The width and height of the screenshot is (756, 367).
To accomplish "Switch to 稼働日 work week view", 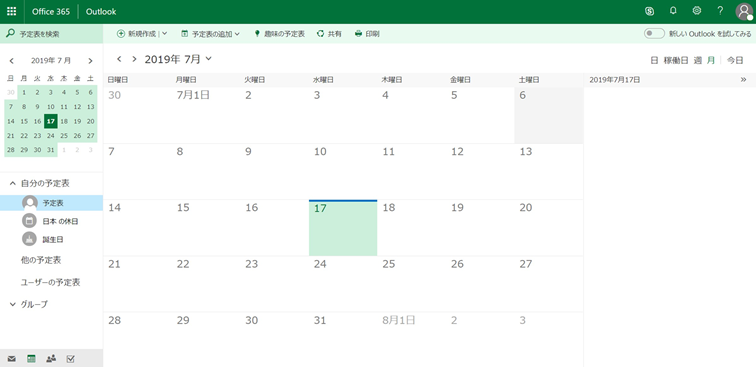I will click(676, 60).
